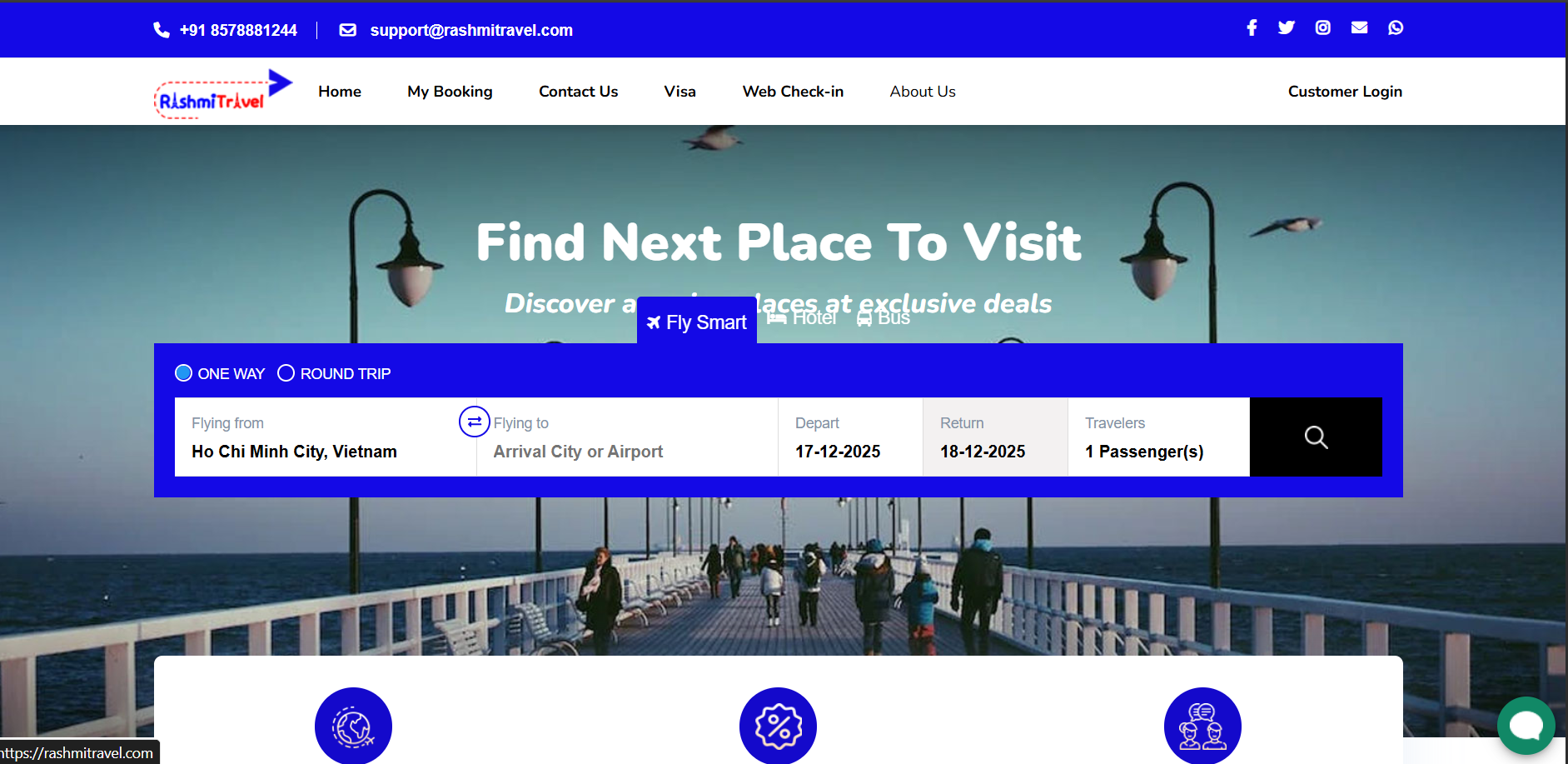Switch to the Hotel tab
The height and width of the screenshot is (764, 1568).
click(801, 317)
